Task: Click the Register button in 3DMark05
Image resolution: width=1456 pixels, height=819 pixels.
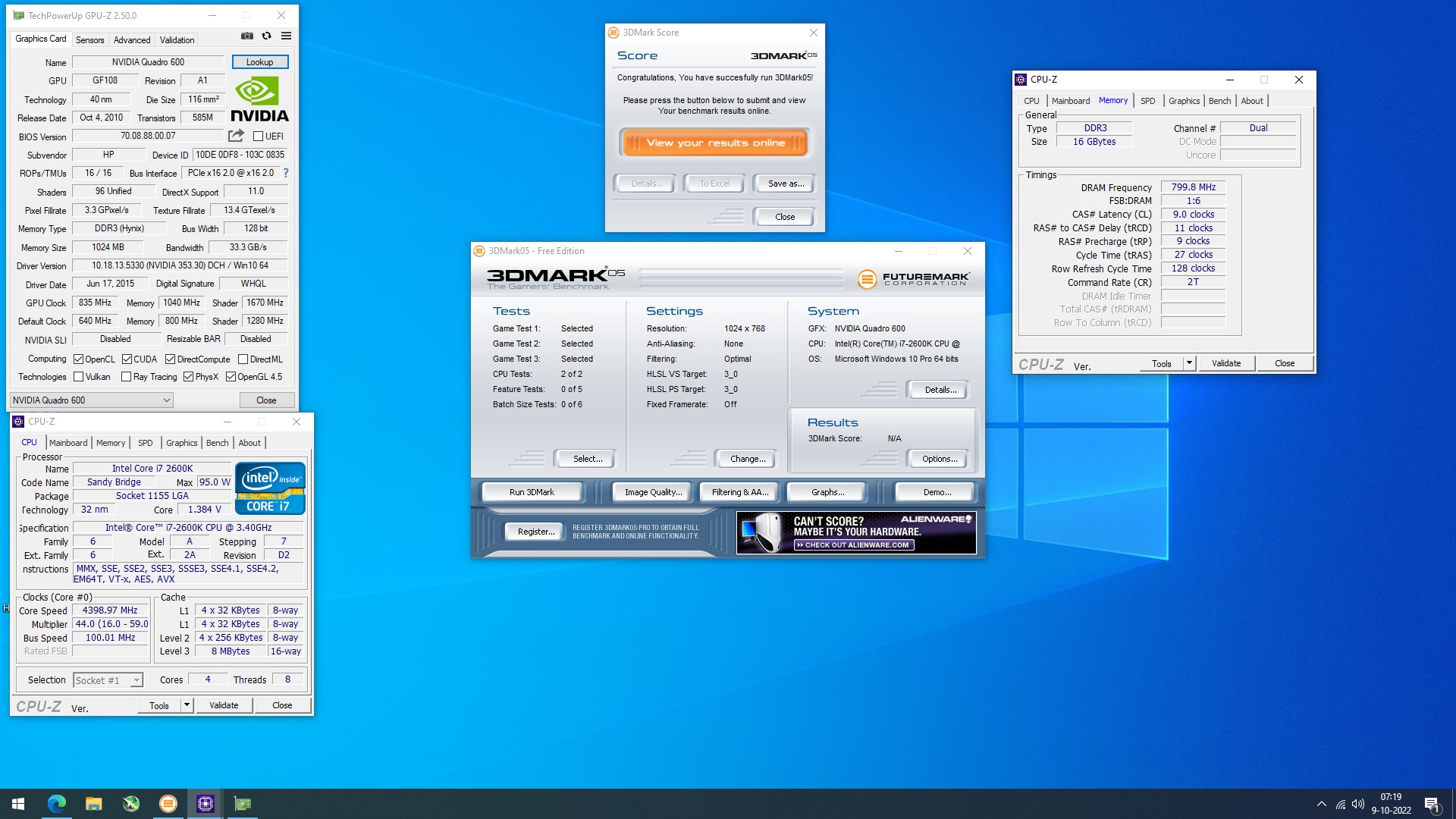Action: (x=535, y=532)
